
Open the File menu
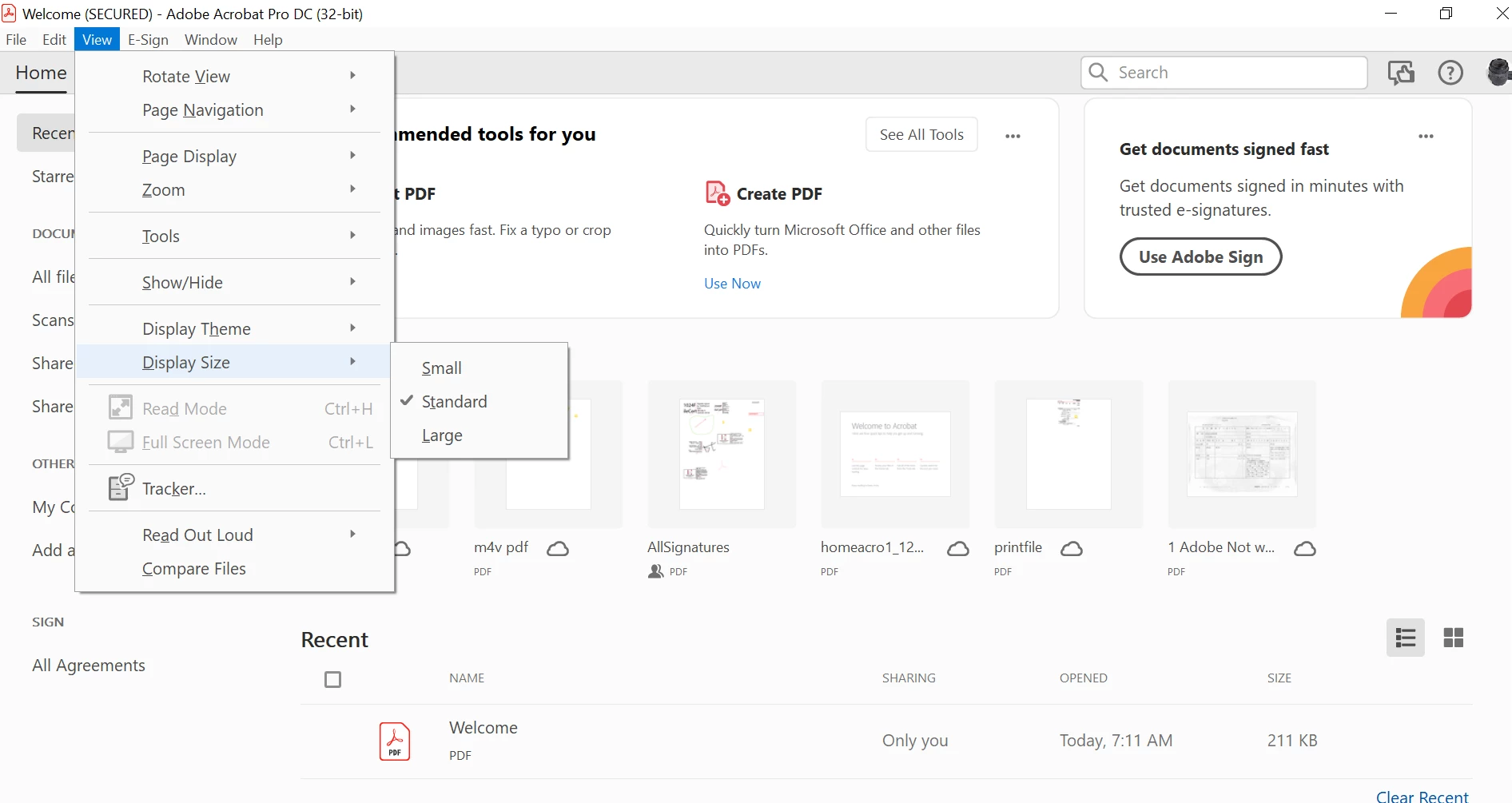(16, 39)
